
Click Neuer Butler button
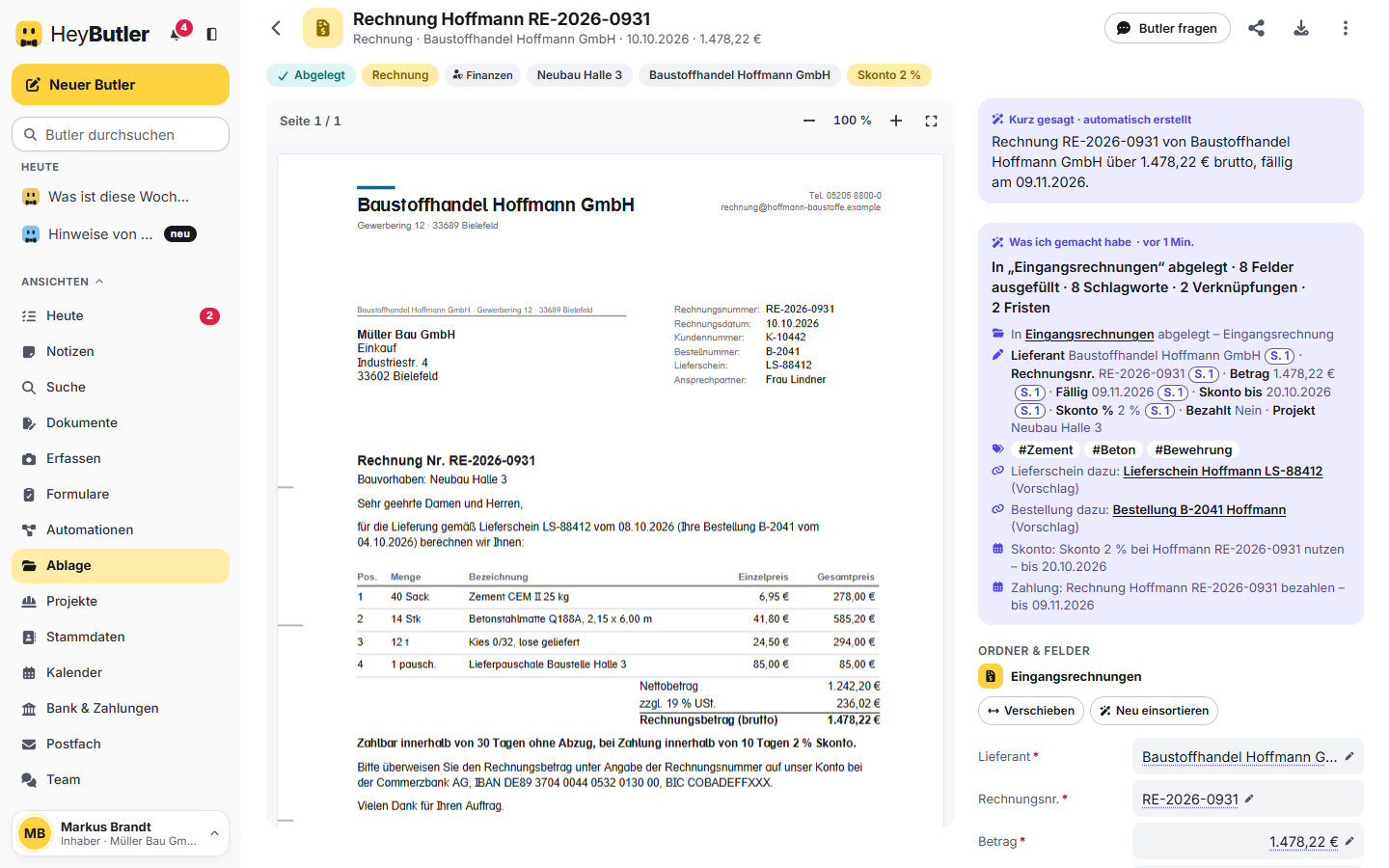coord(121,85)
